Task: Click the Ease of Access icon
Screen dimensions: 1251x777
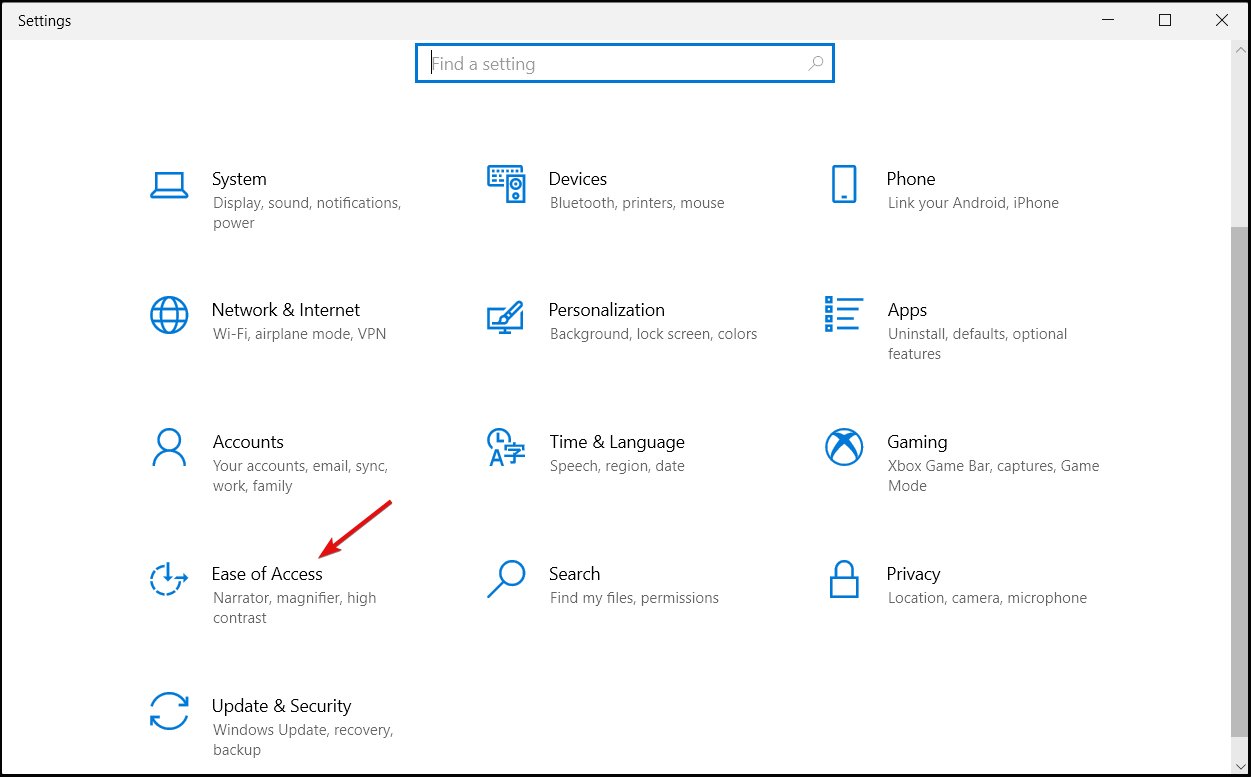Action: (168, 579)
